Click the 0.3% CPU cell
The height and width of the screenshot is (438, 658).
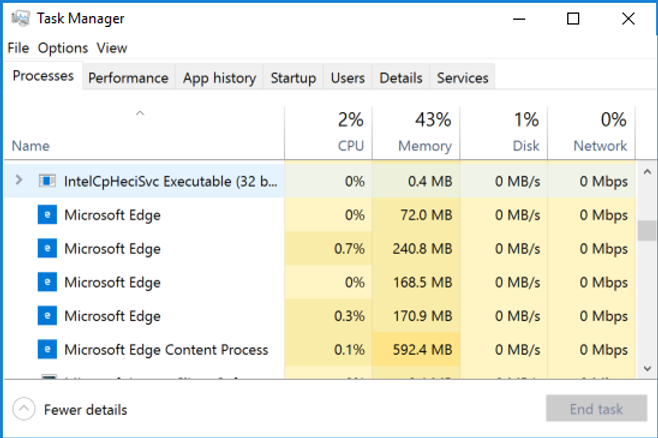[x=328, y=315]
